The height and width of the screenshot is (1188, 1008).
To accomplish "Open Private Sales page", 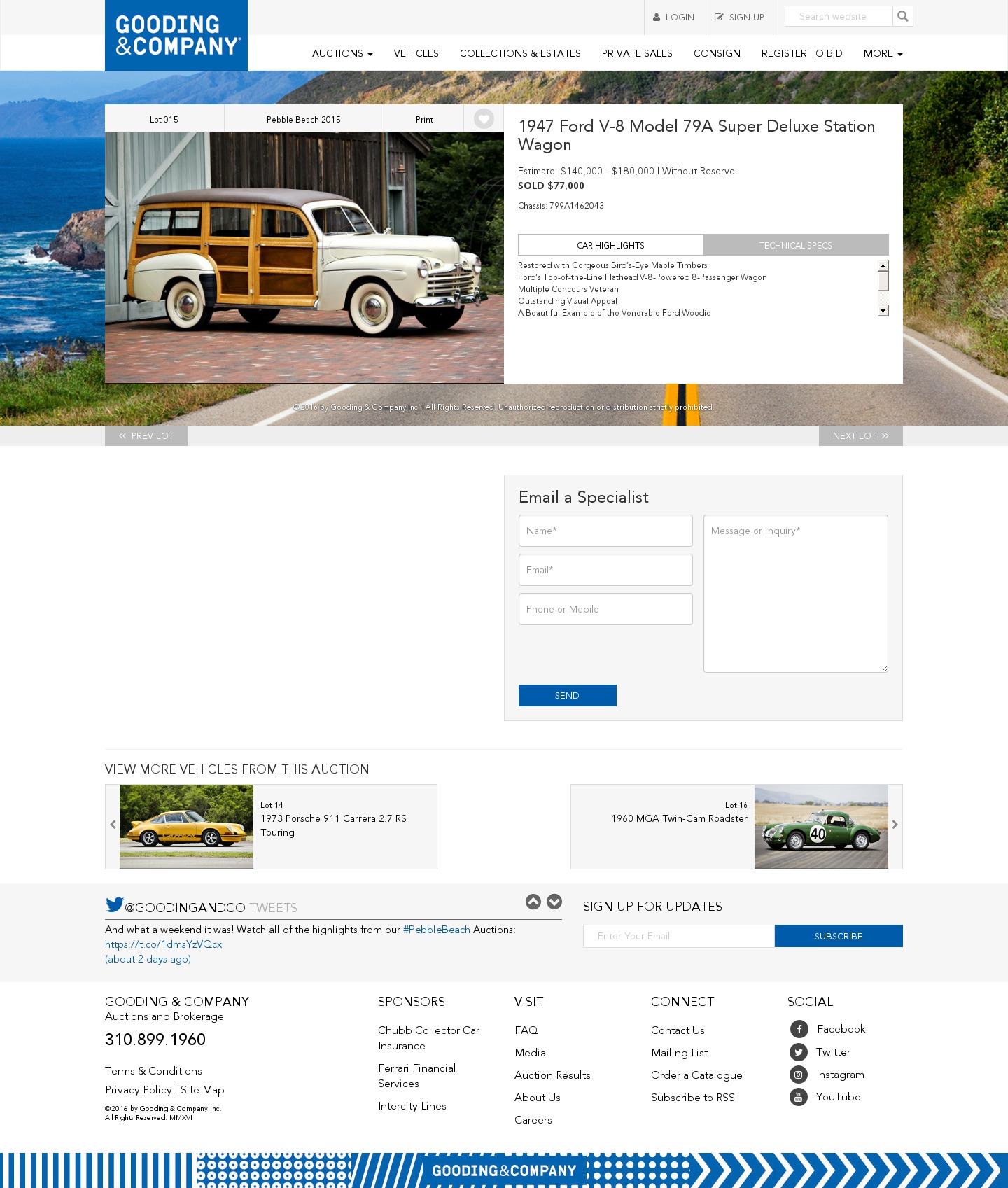I will (x=637, y=53).
